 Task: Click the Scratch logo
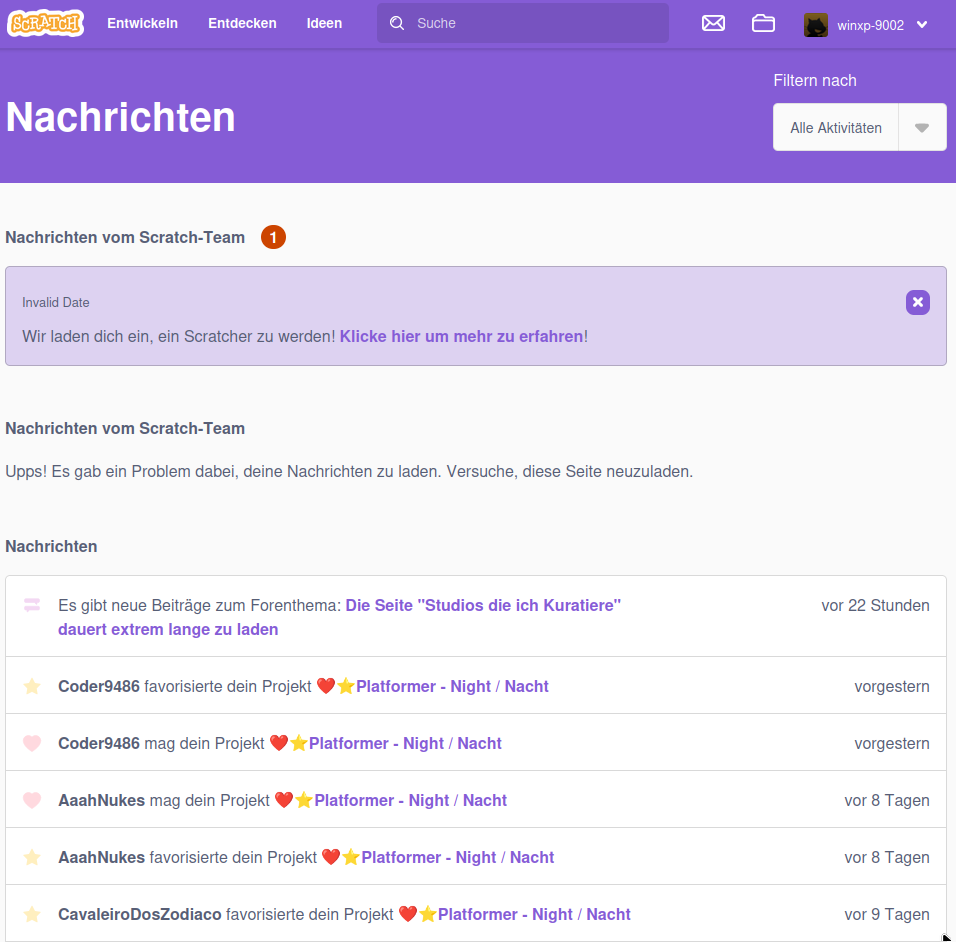click(45, 23)
